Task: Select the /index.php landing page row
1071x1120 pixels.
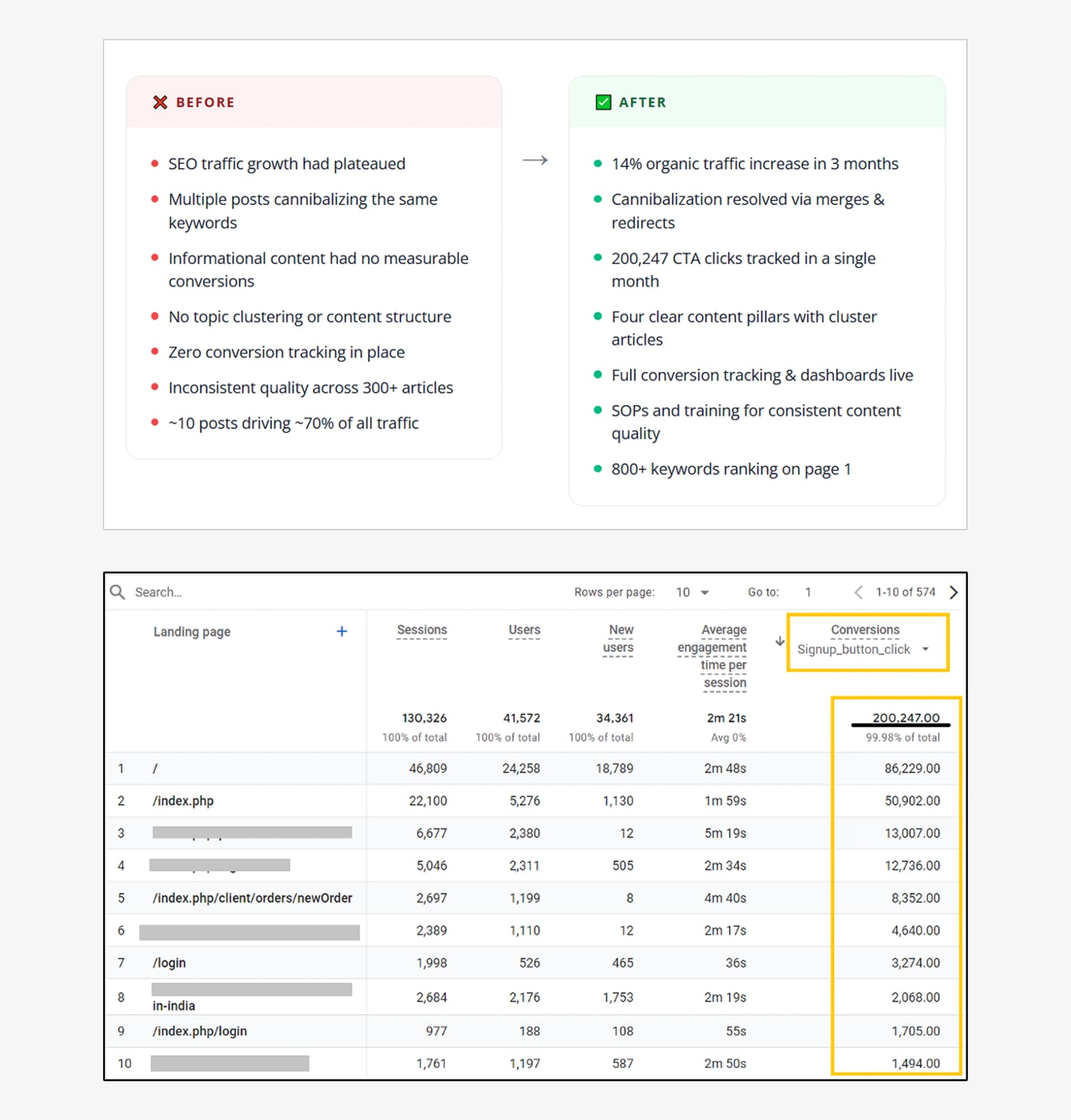Action: pyautogui.click(x=184, y=801)
